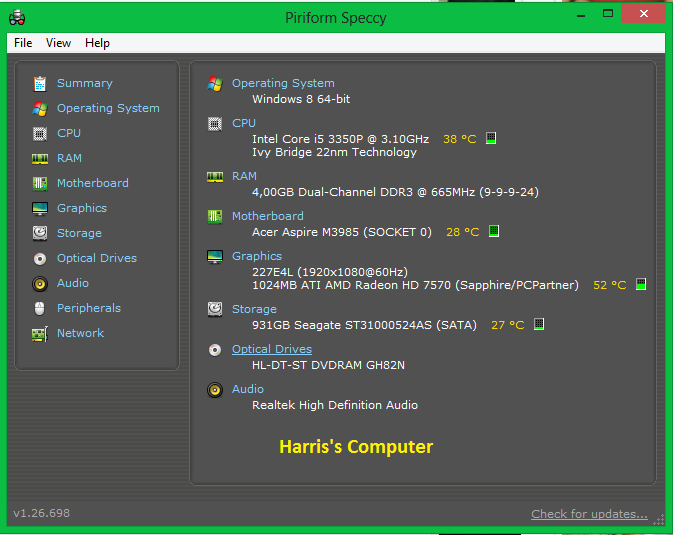Click the Realtek High Definition Audio text
Viewport: 673px width, 535px height.
click(335, 405)
